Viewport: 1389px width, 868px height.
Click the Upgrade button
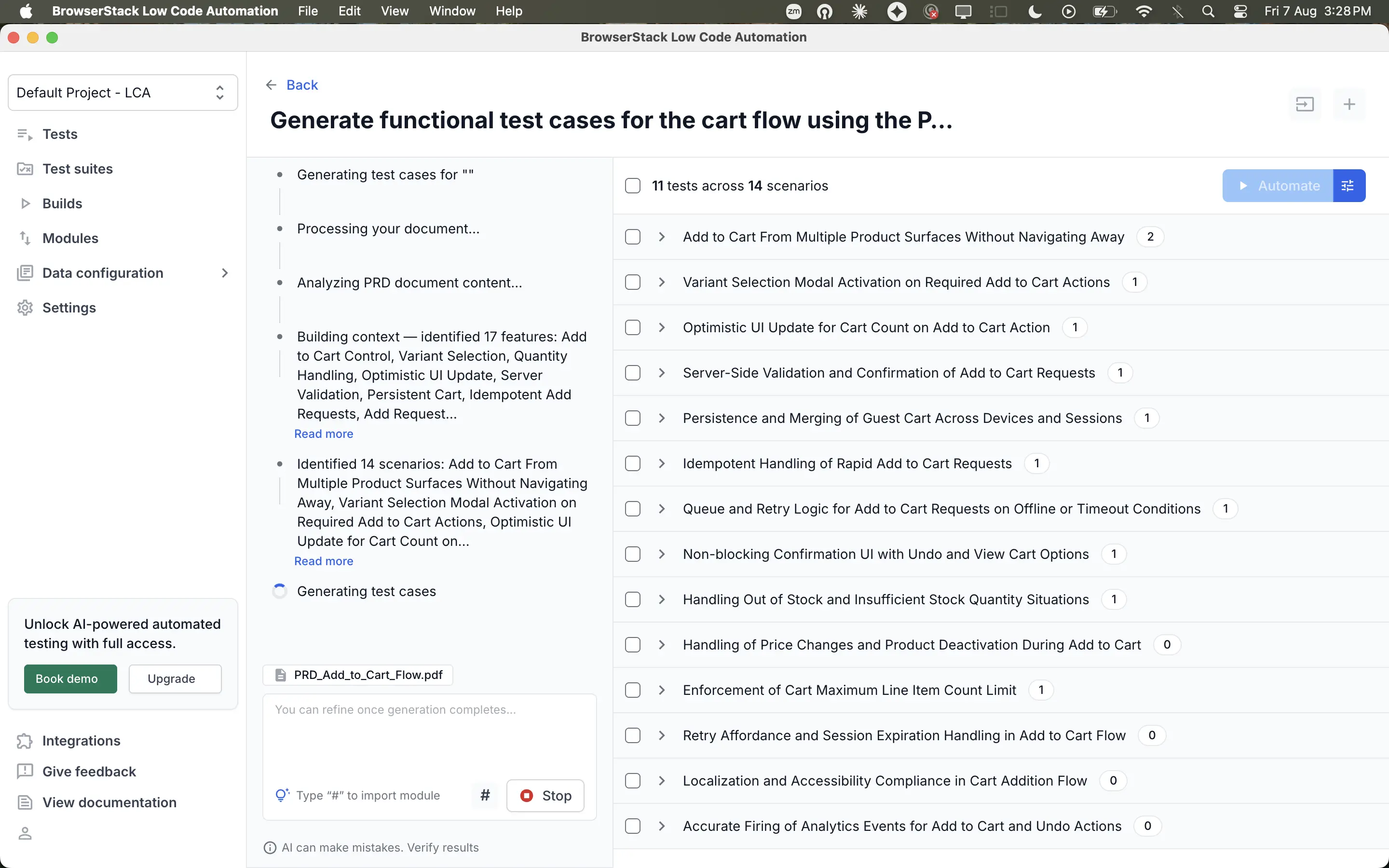tap(175, 679)
